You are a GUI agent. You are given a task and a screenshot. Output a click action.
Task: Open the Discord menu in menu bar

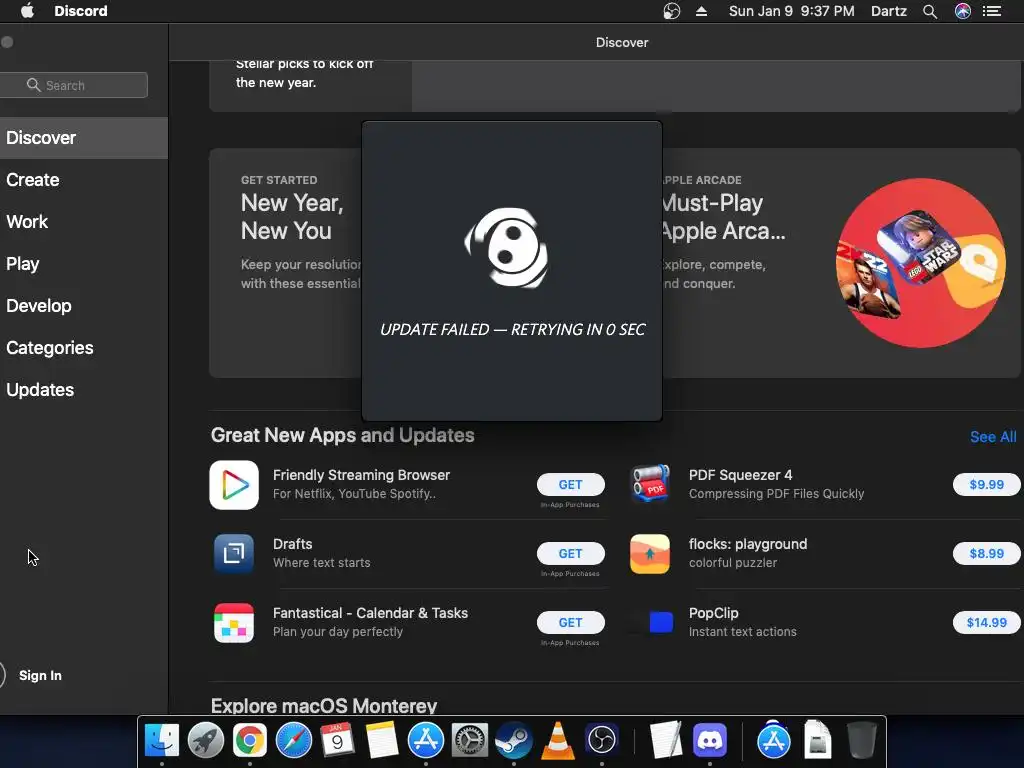coord(81,11)
